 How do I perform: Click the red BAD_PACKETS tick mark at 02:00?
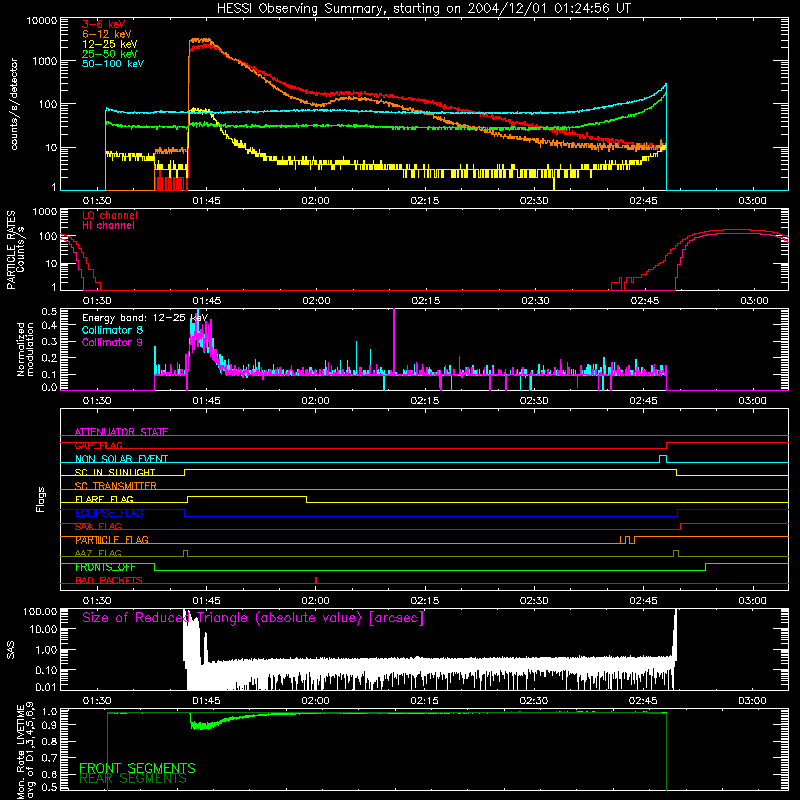point(316,580)
